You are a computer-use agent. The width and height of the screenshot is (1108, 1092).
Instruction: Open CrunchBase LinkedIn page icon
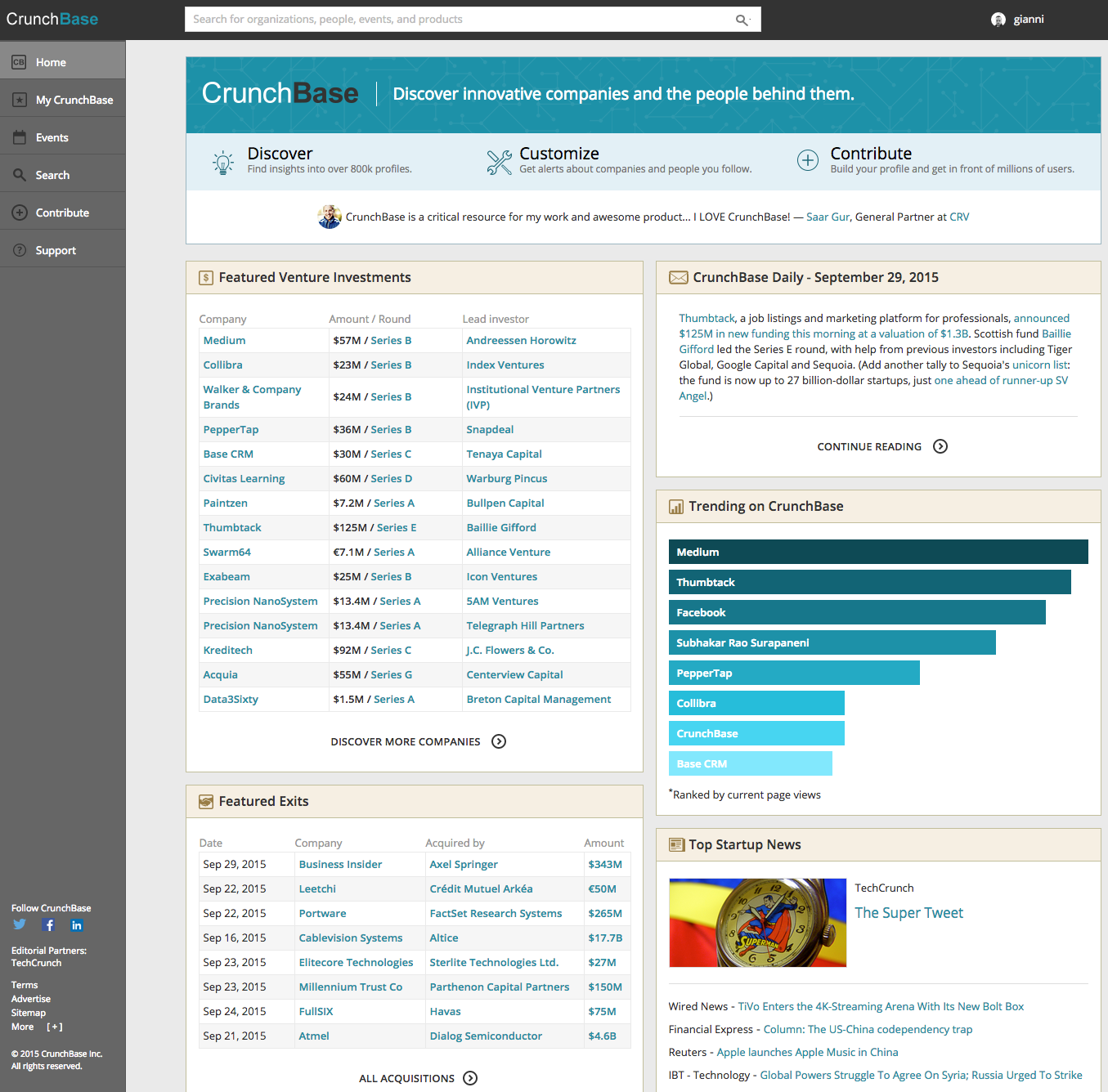point(77,925)
